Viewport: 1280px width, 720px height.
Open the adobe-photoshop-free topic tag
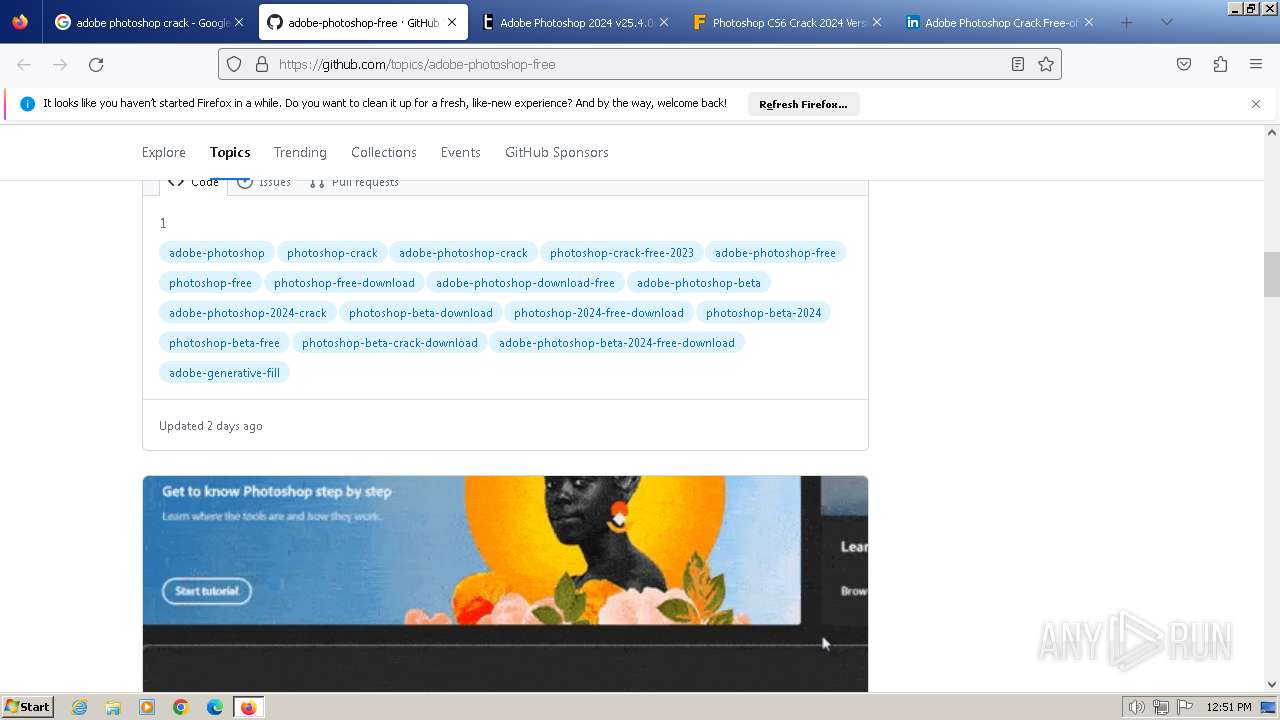click(775, 253)
